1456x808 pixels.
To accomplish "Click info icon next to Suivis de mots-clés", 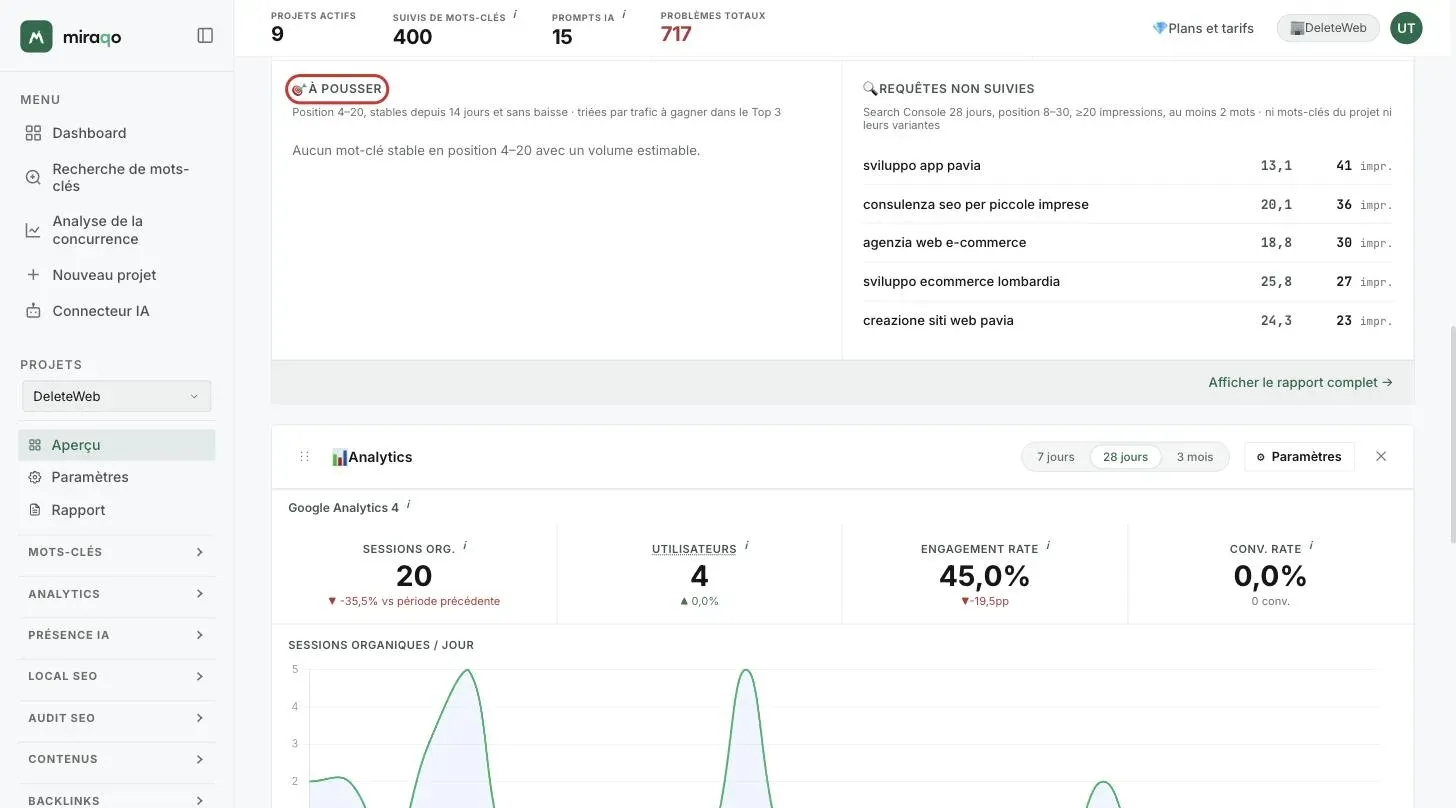I will [x=515, y=14].
